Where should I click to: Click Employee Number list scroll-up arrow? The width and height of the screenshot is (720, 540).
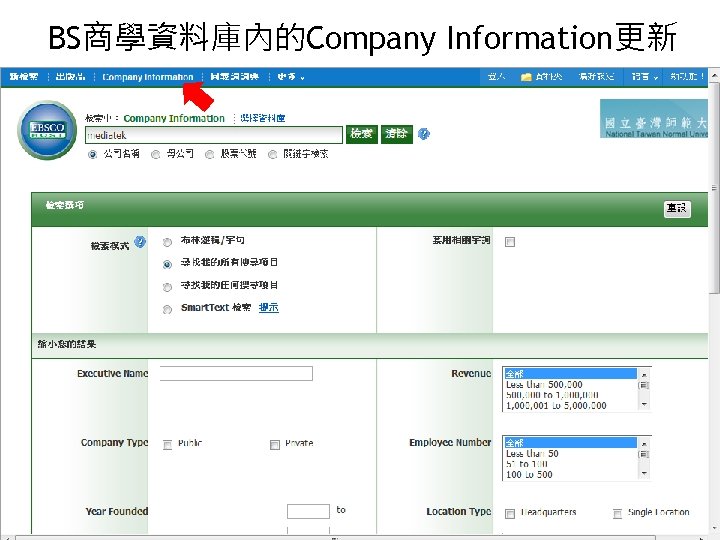click(644, 443)
